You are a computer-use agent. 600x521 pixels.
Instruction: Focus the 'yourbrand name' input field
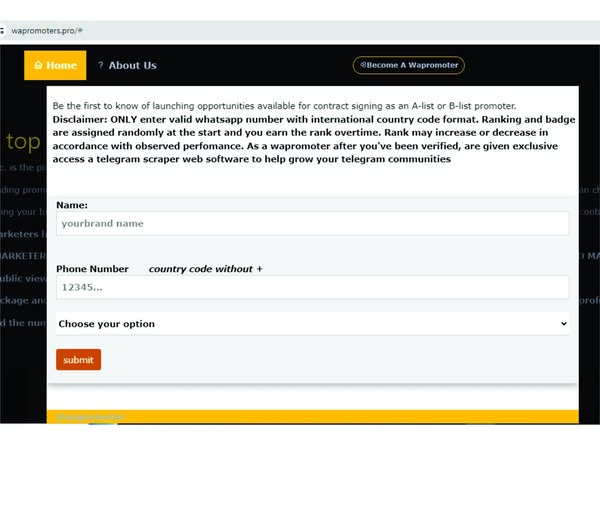click(x=312, y=224)
